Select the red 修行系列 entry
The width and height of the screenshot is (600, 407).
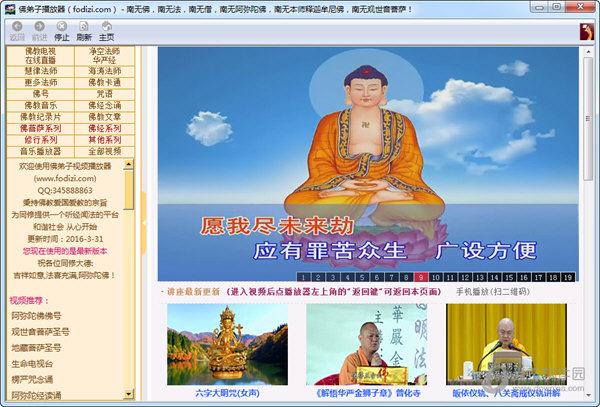click(41, 140)
